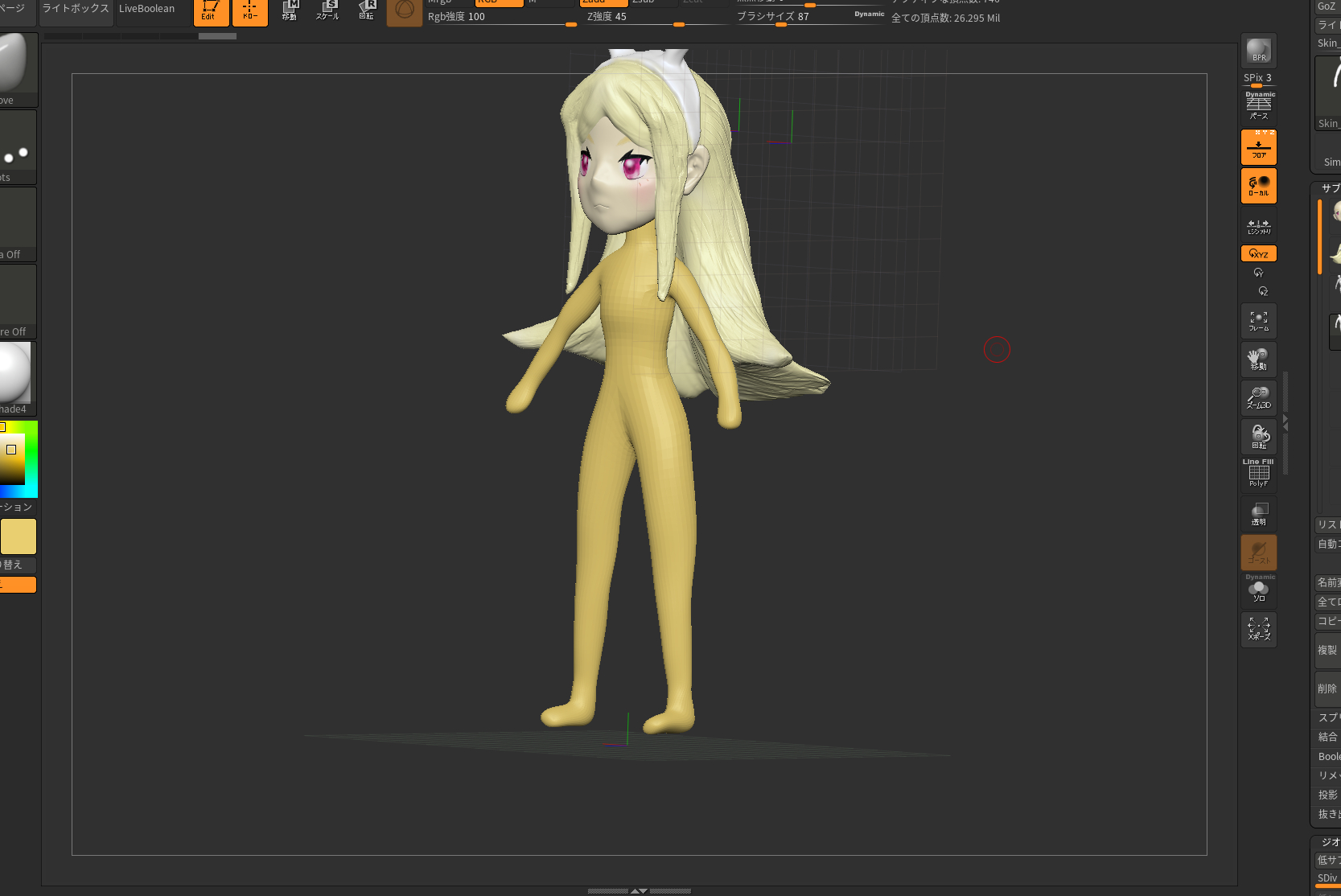Click the Xpose (Xポーズ) button
Viewport: 1341px width, 896px height.
click(1259, 629)
